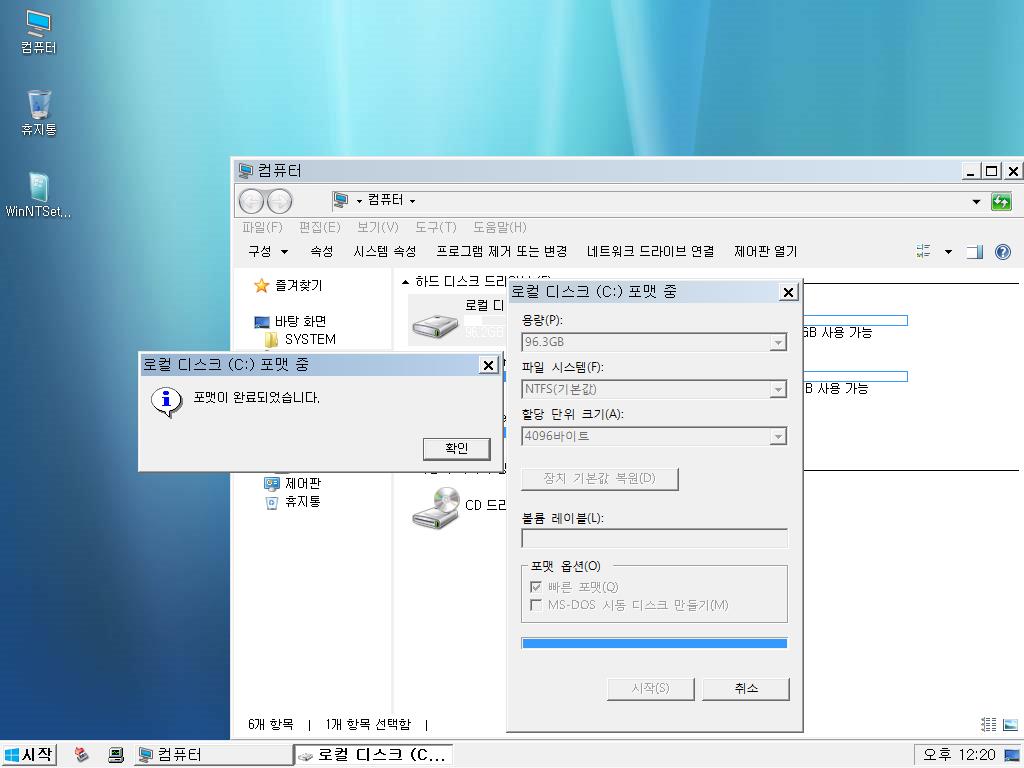Click the blue format progress bar
This screenshot has height=768, width=1024.
[x=654, y=643]
